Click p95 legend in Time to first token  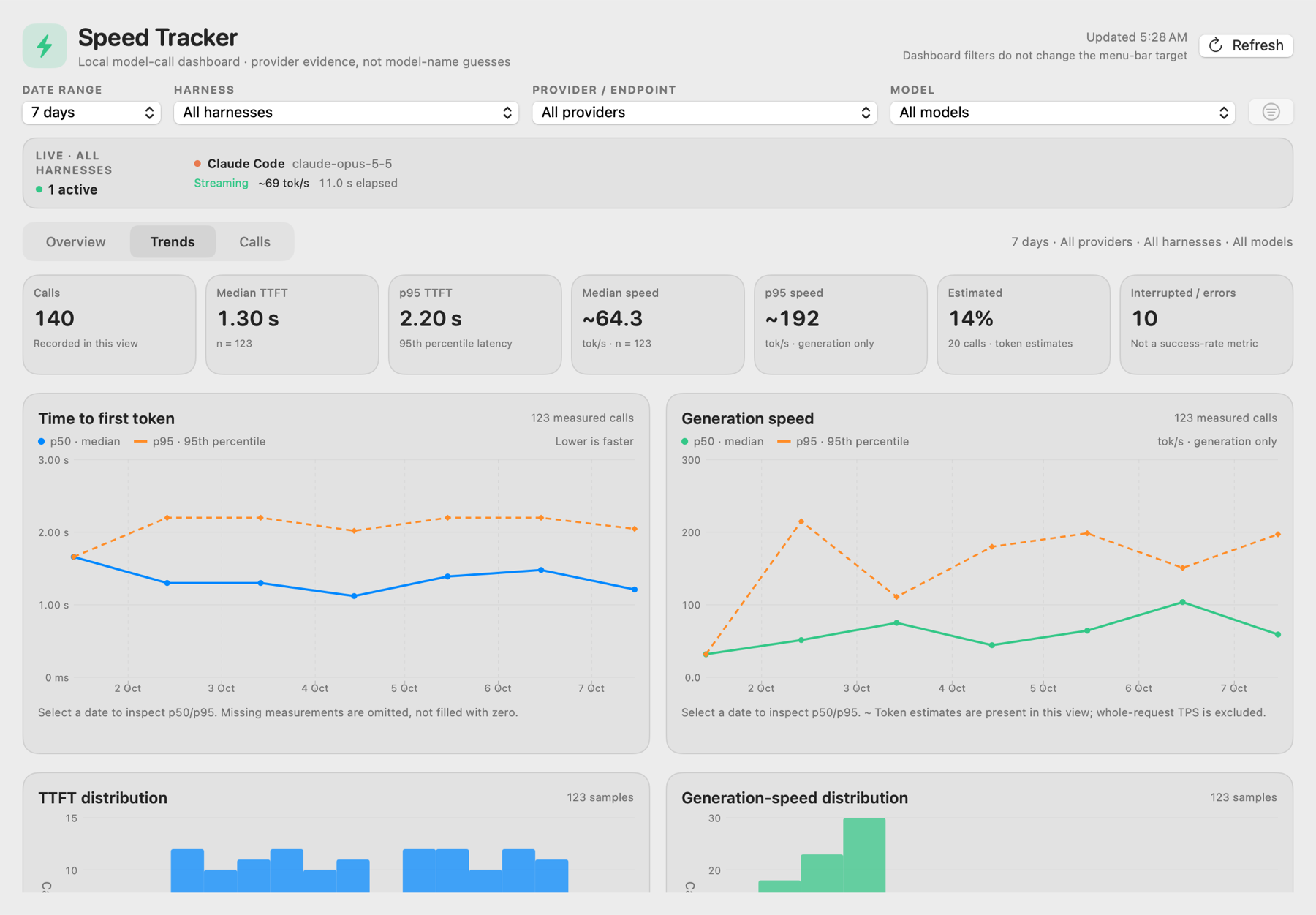click(x=200, y=441)
